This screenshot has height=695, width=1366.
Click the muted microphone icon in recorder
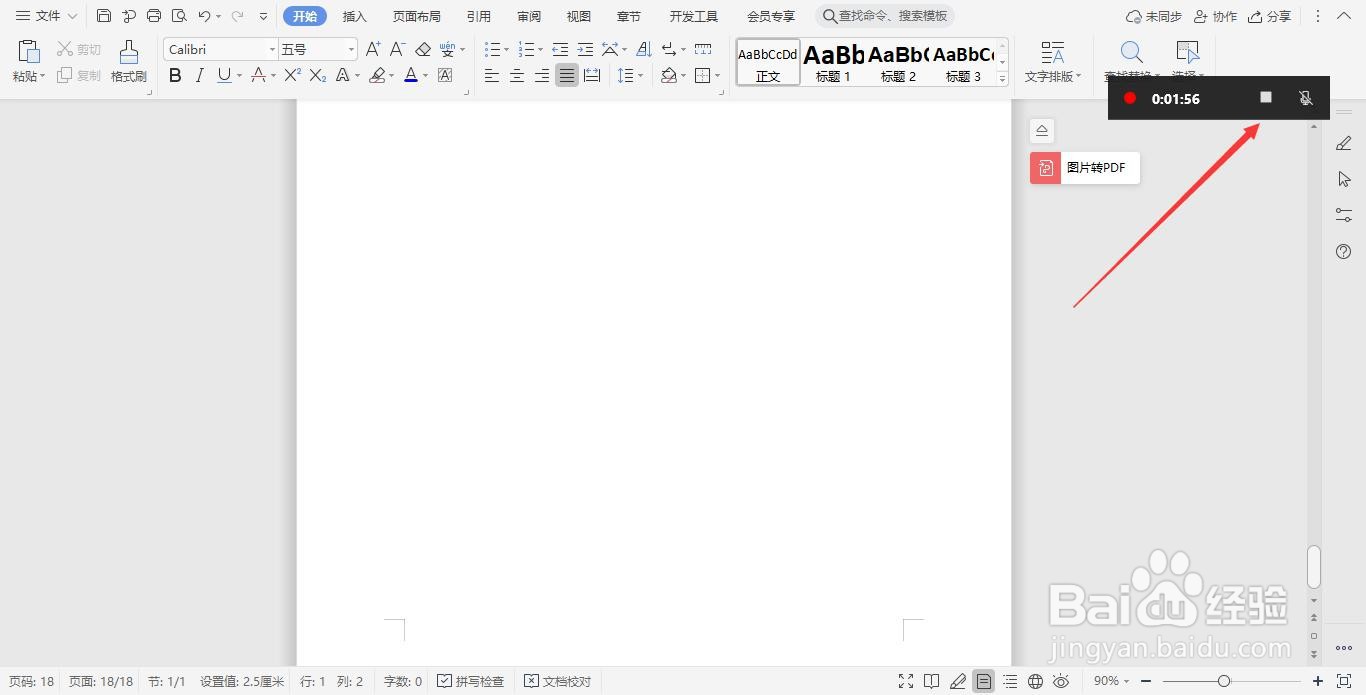coord(1305,98)
